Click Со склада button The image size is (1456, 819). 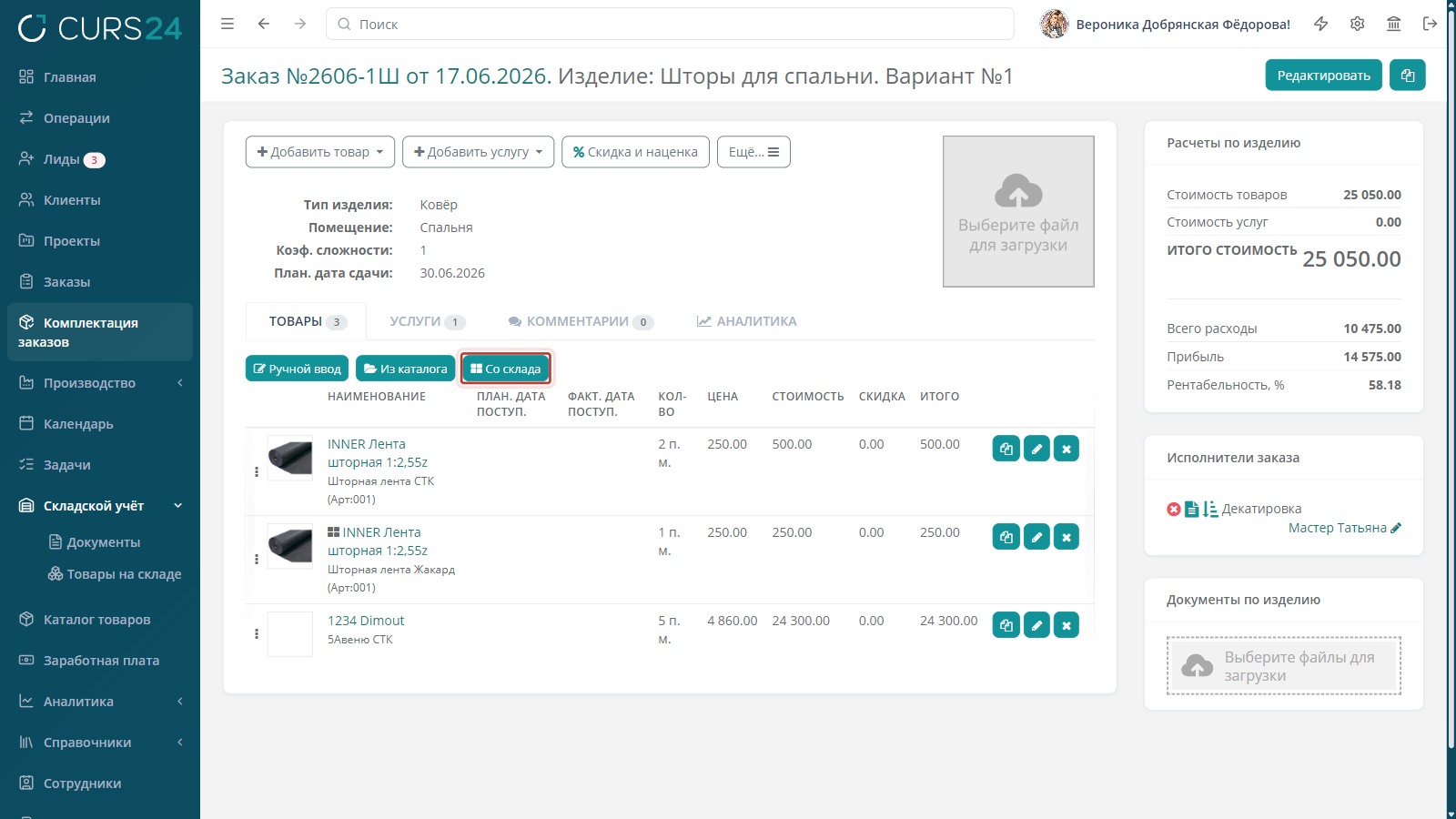[x=506, y=369]
